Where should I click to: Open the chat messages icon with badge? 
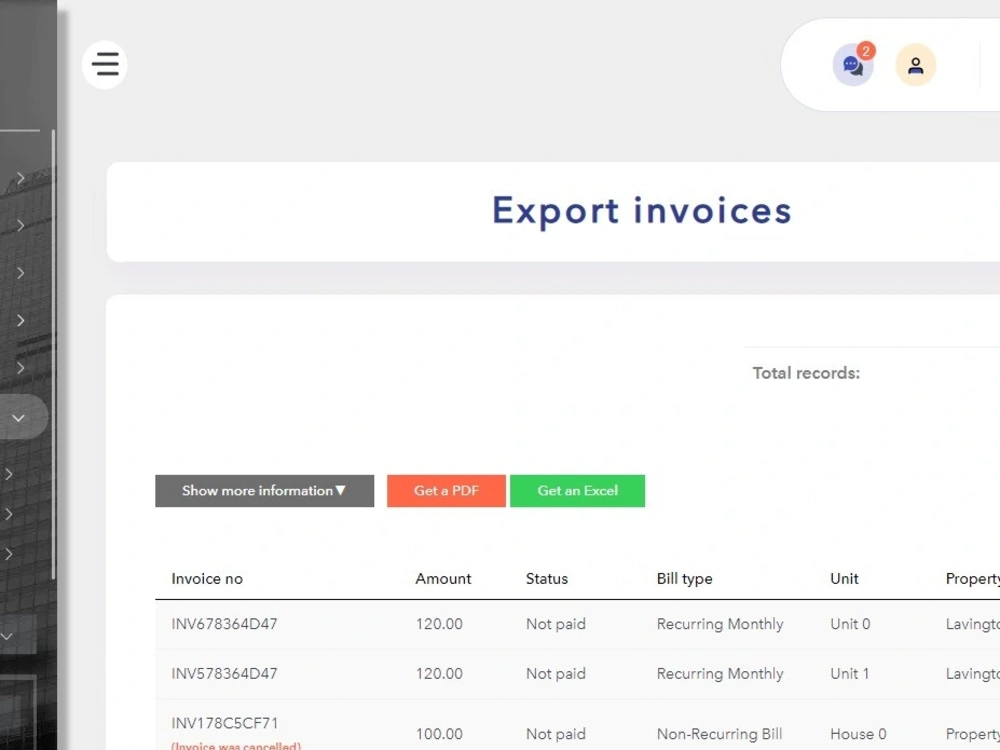tap(853, 64)
